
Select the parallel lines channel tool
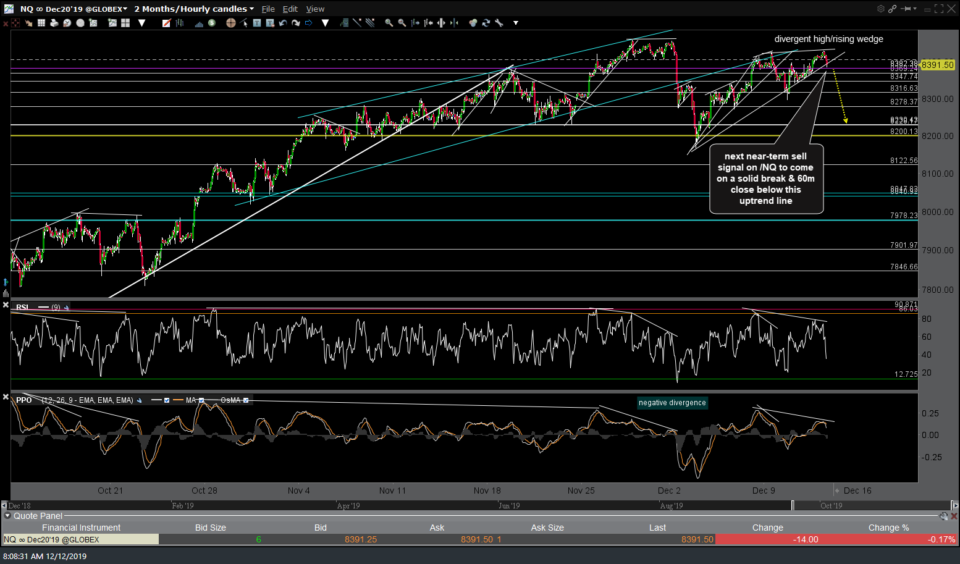(x=370, y=23)
